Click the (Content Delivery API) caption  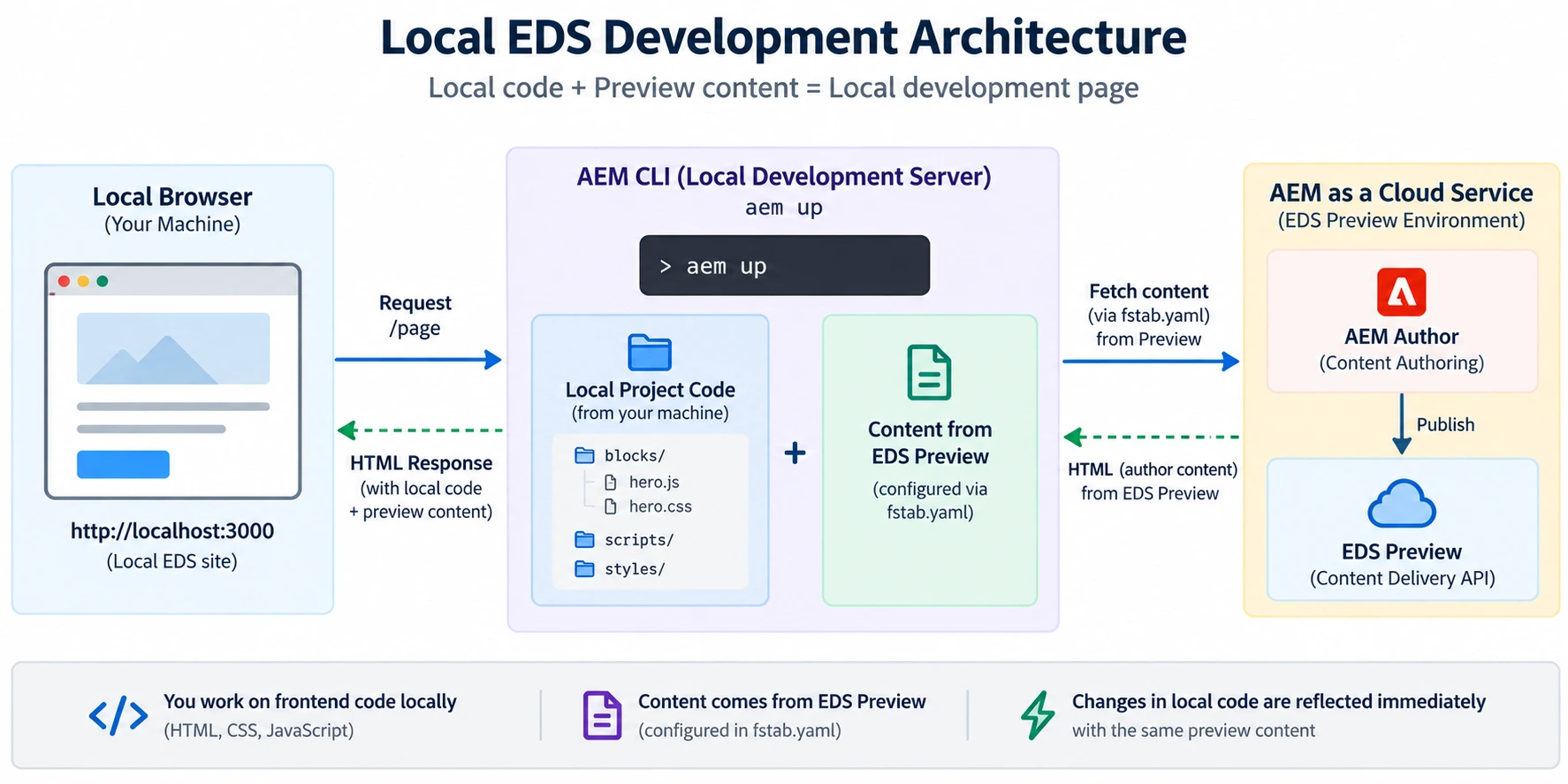(1402, 579)
